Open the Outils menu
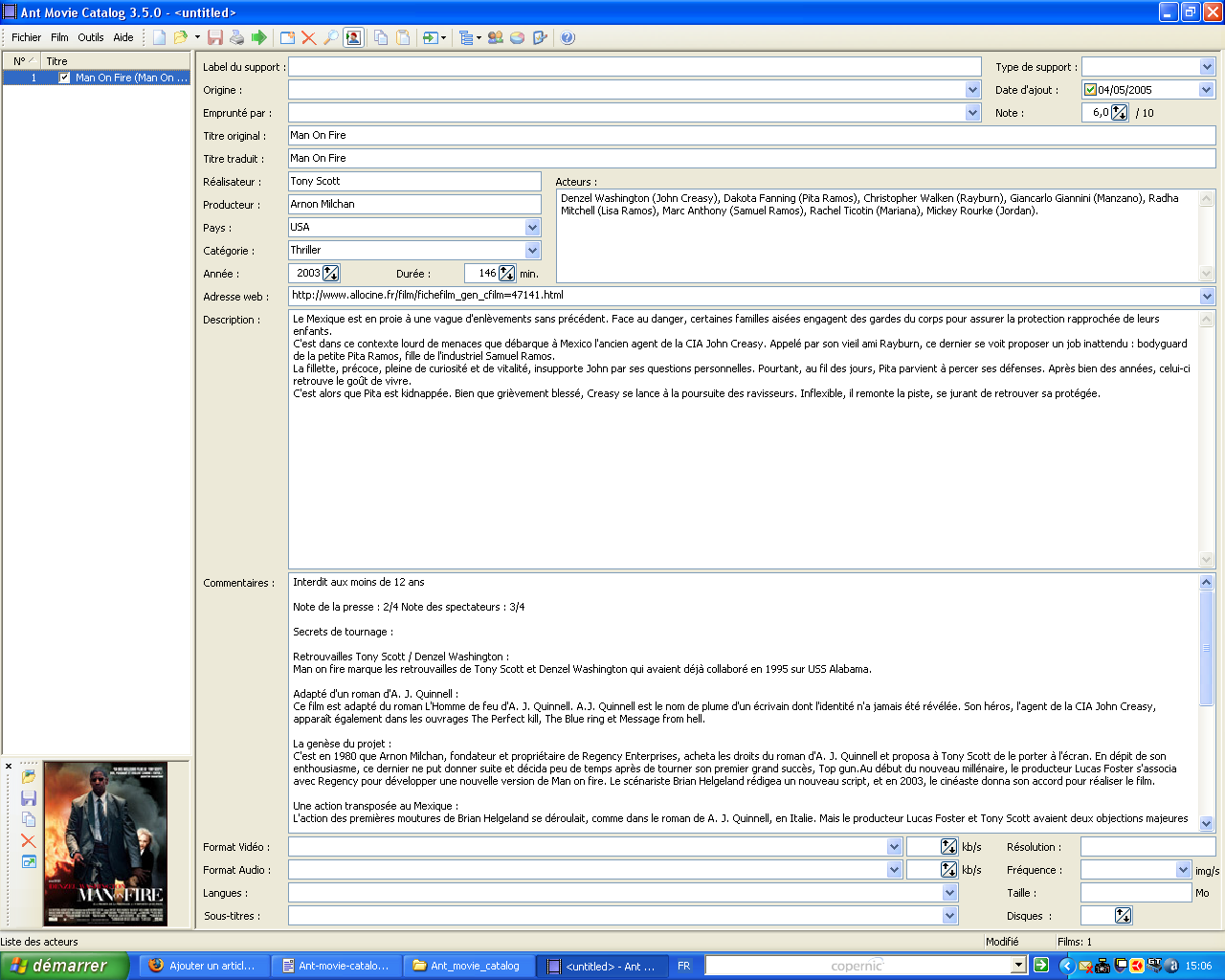This screenshot has height=980, width=1225. click(x=91, y=37)
